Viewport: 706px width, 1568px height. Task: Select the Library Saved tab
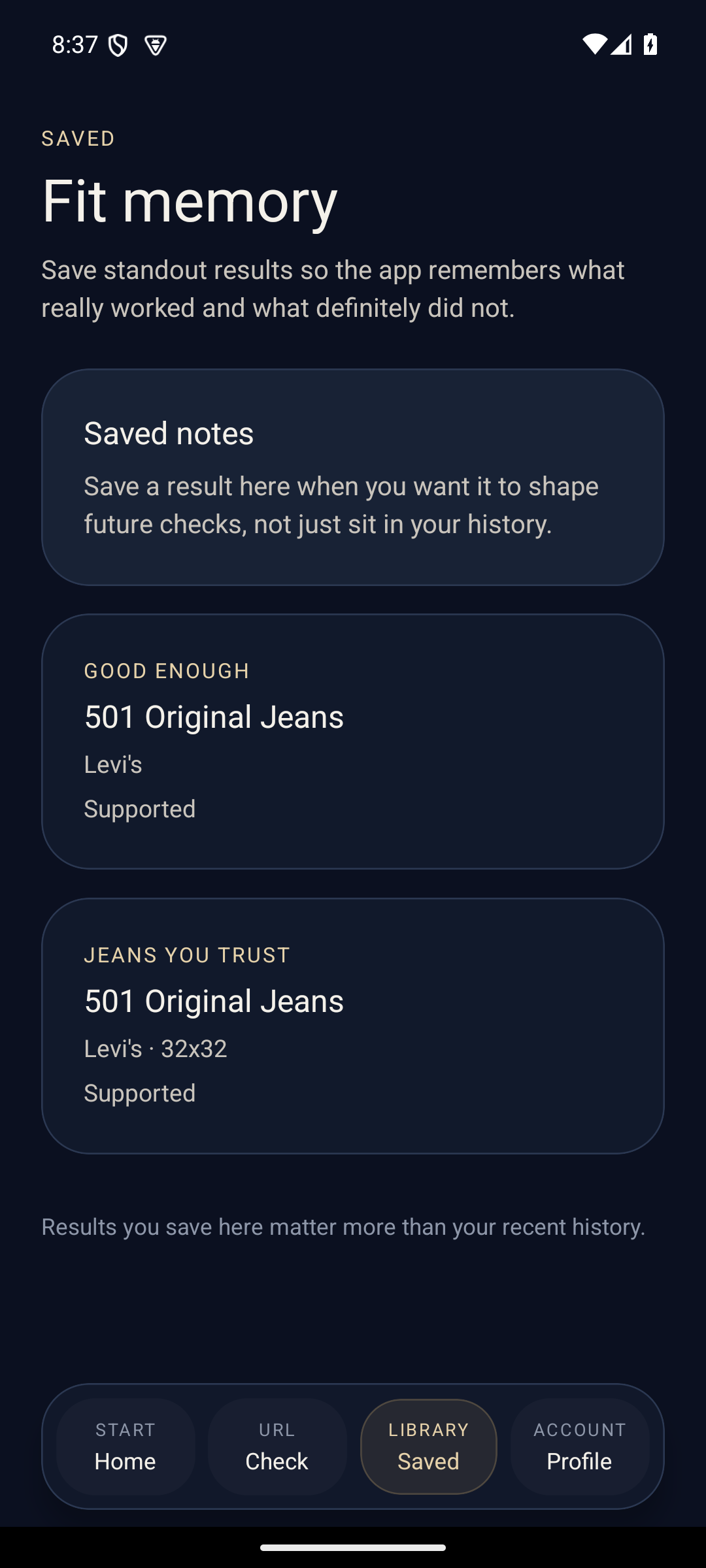(x=429, y=1446)
